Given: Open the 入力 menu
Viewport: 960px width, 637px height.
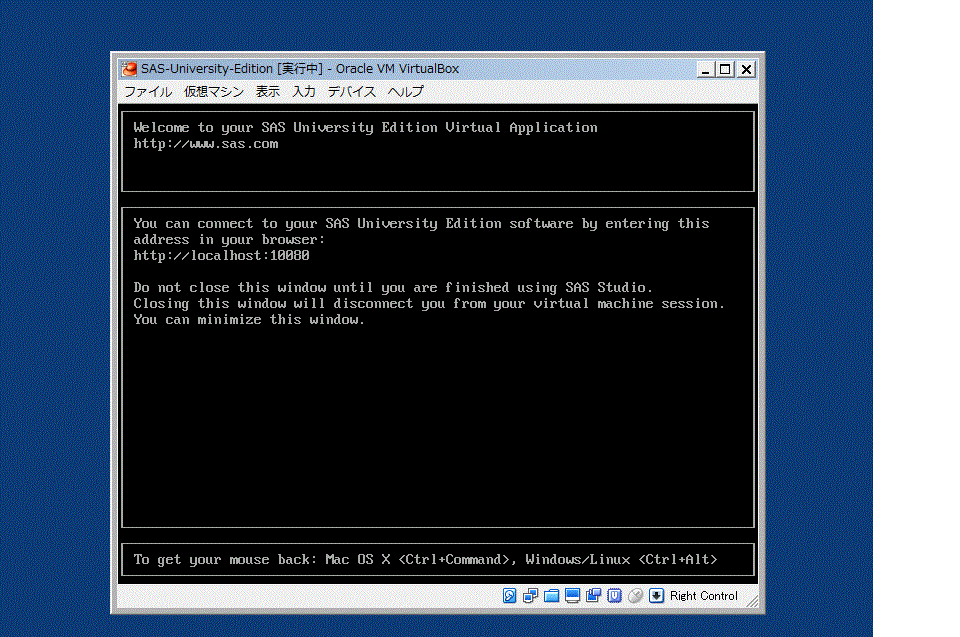Looking at the screenshot, I should [304, 91].
